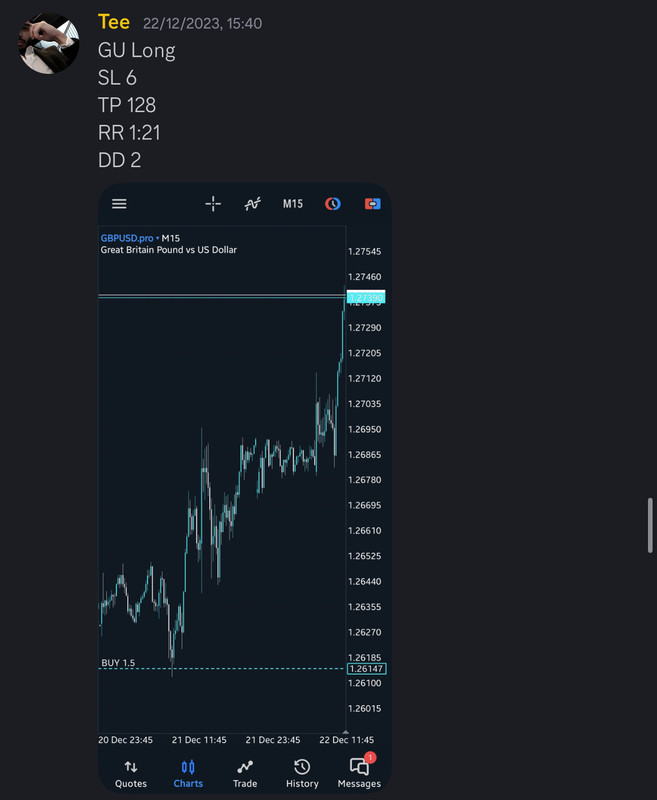Open the hamburger menu in chart app
The height and width of the screenshot is (800, 657).
(x=119, y=204)
